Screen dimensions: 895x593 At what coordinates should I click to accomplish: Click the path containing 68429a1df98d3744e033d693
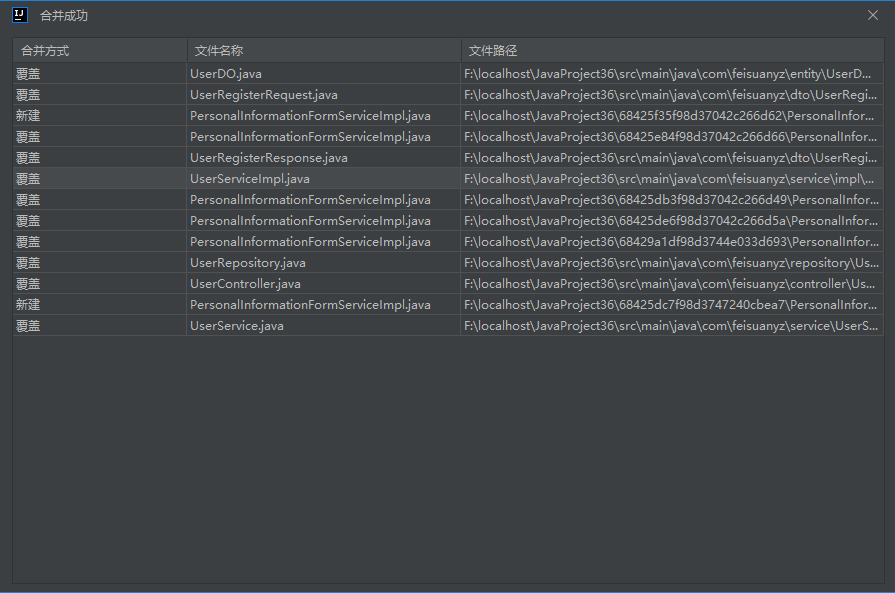(x=672, y=242)
